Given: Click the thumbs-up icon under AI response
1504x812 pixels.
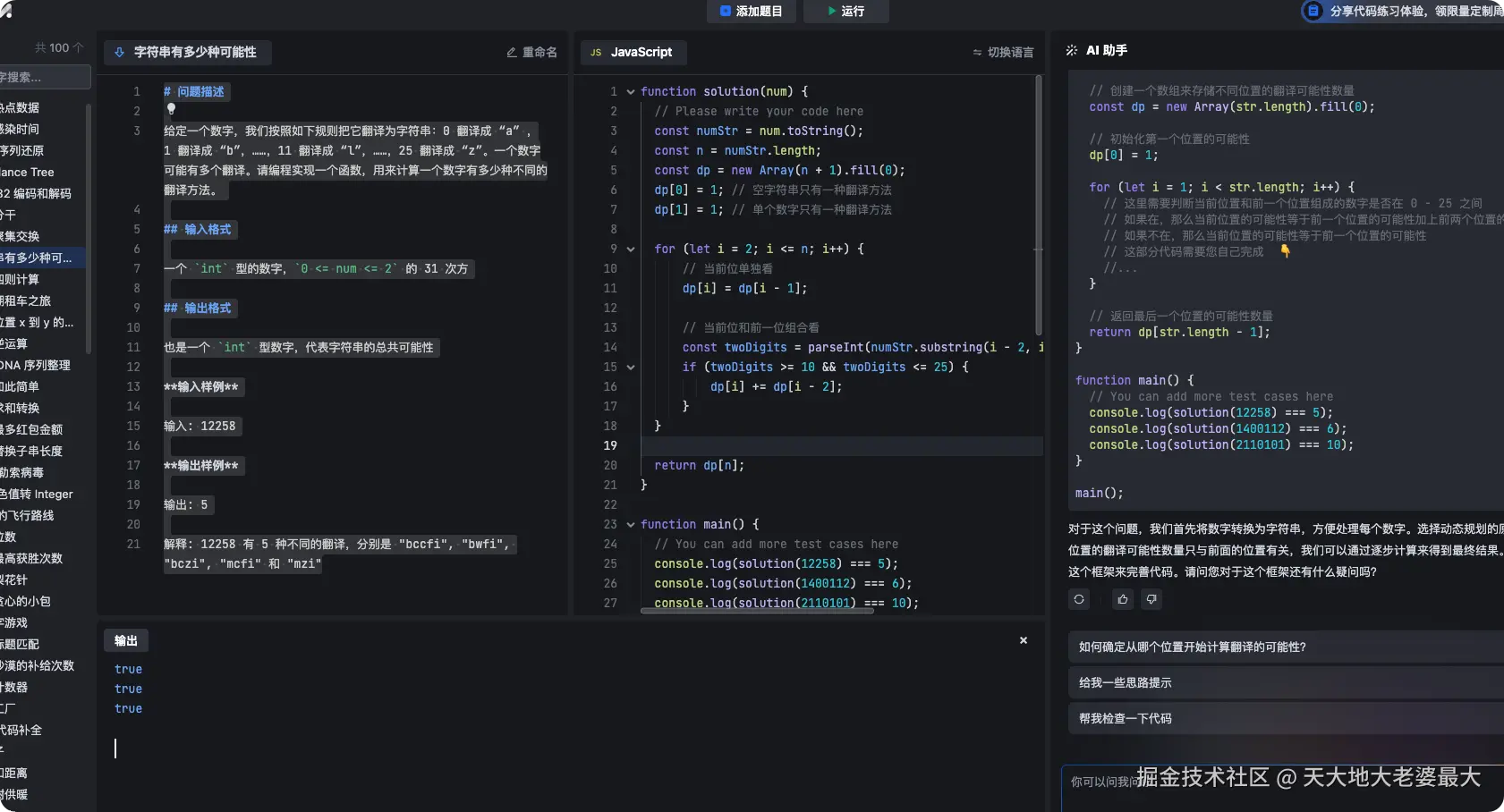Looking at the screenshot, I should click(1123, 599).
